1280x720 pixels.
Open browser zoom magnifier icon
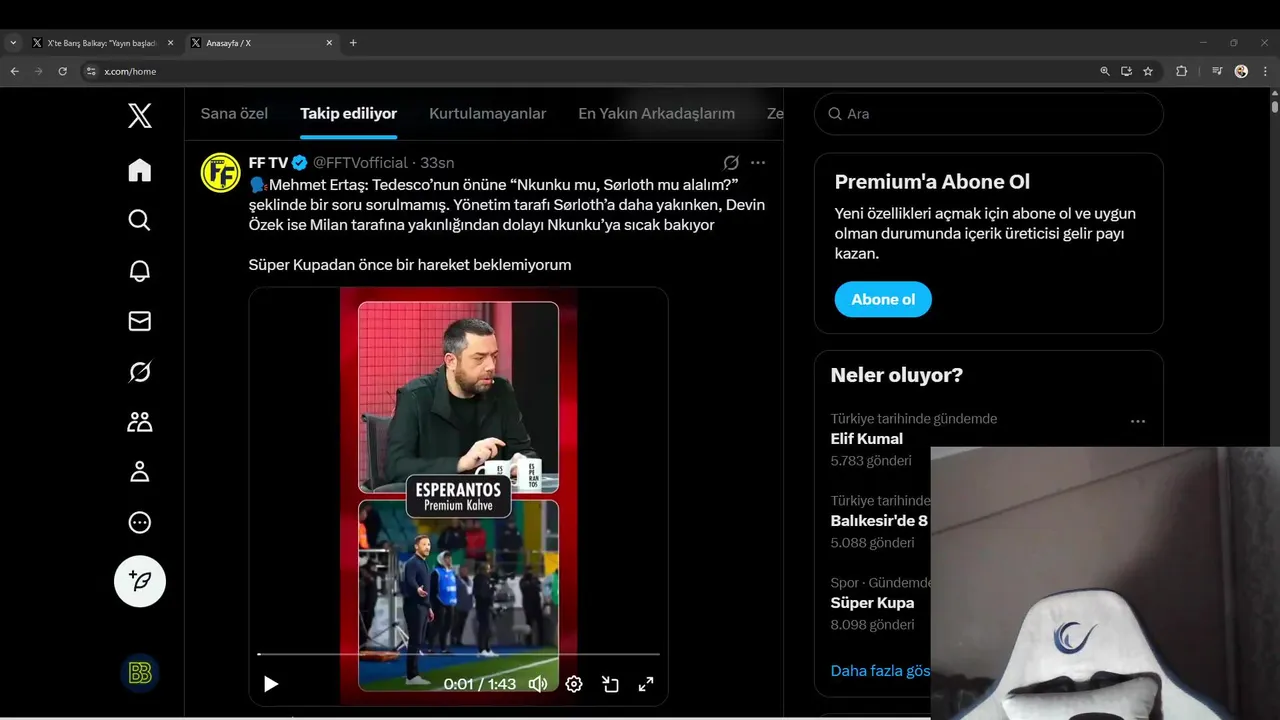click(1104, 71)
